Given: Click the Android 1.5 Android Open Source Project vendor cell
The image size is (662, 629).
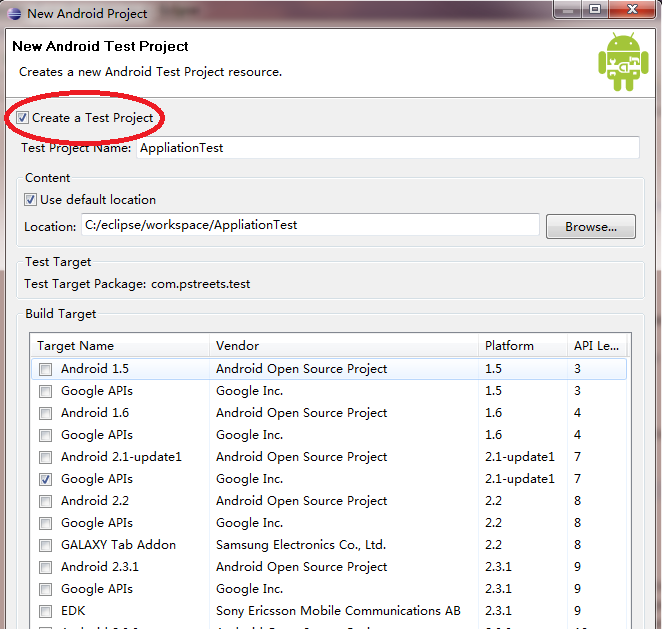Looking at the screenshot, I should pos(301,369).
